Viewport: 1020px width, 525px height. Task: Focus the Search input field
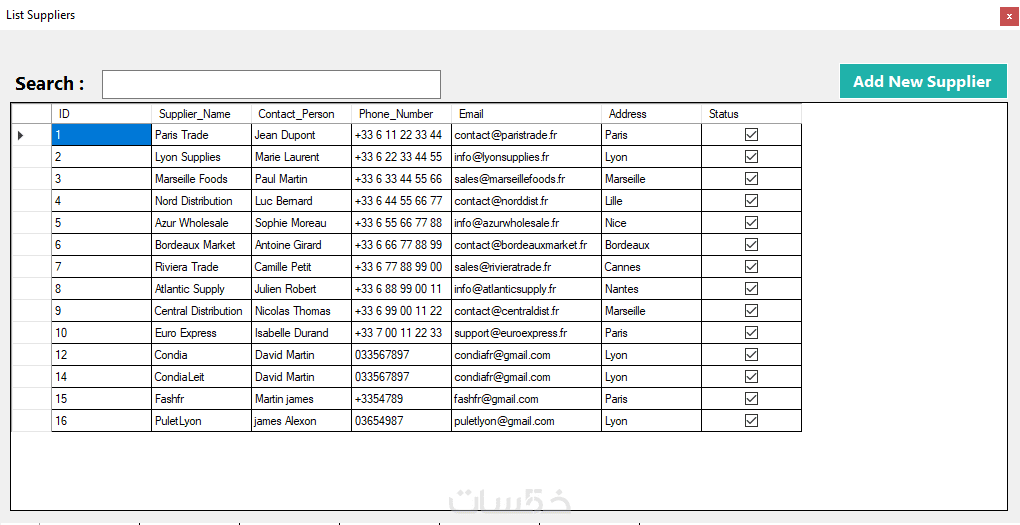coord(271,85)
